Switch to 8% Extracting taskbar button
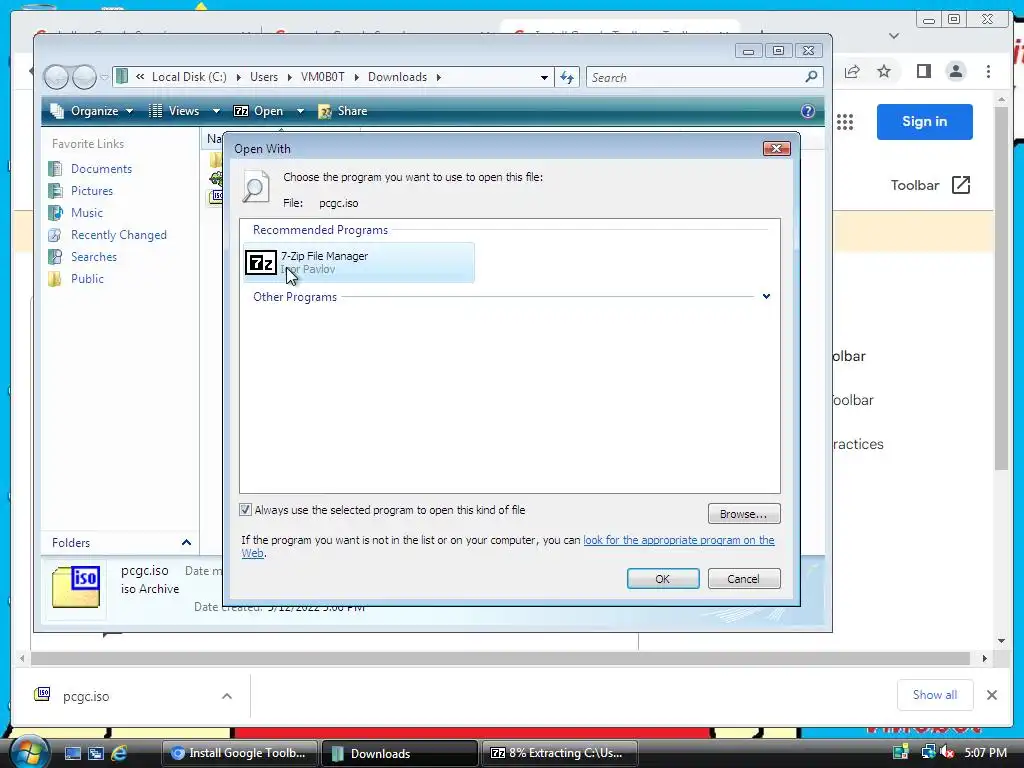The height and width of the screenshot is (768, 1024). pos(559,753)
